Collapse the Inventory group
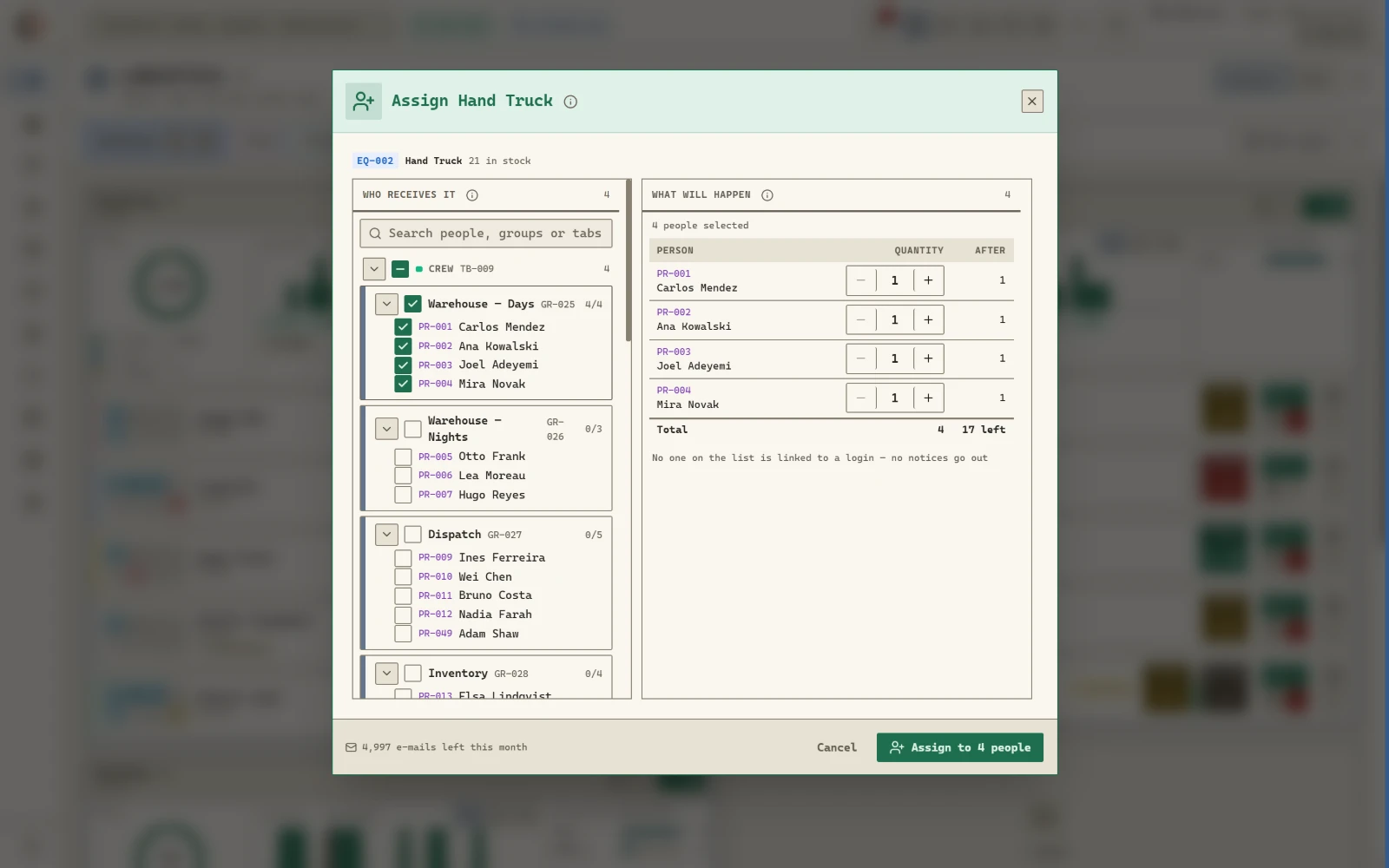The height and width of the screenshot is (868, 1389). click(387, 674)
